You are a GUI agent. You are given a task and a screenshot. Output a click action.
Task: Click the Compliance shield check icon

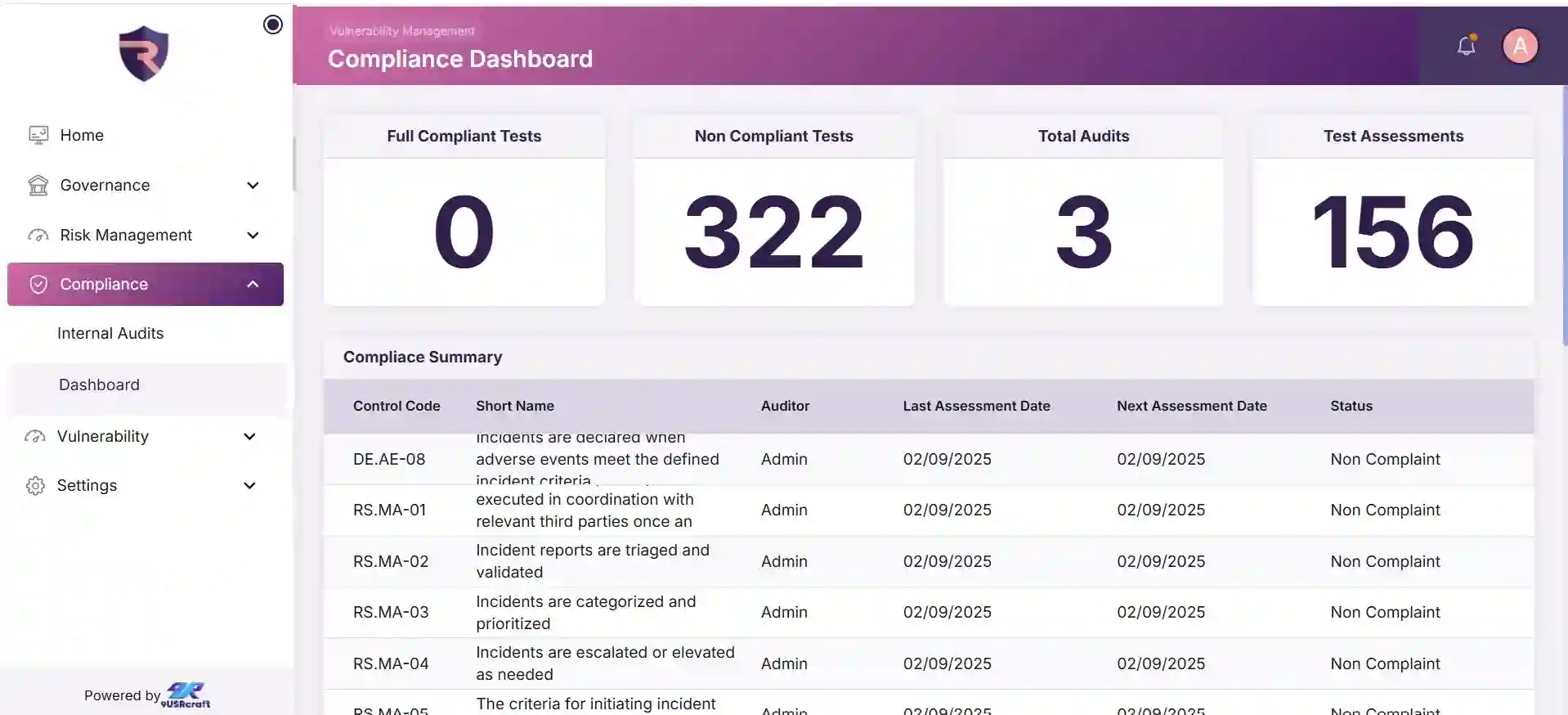point(38,285)
